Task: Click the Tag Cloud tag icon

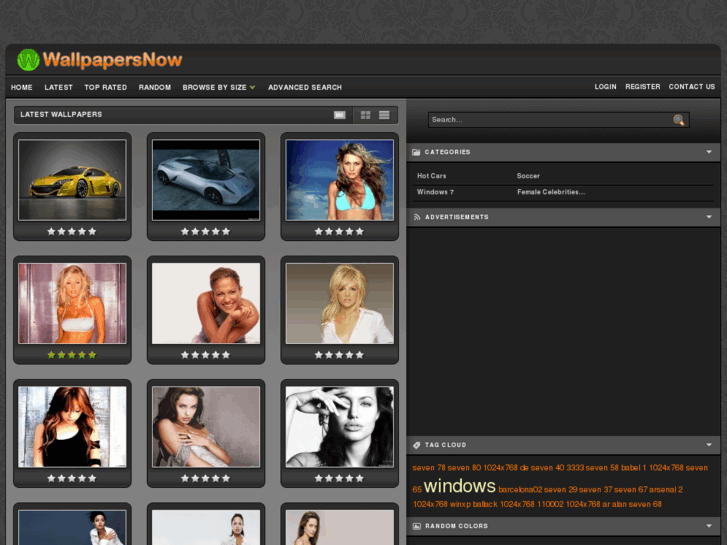Action: pyautogui.click(x=417, y=445)
